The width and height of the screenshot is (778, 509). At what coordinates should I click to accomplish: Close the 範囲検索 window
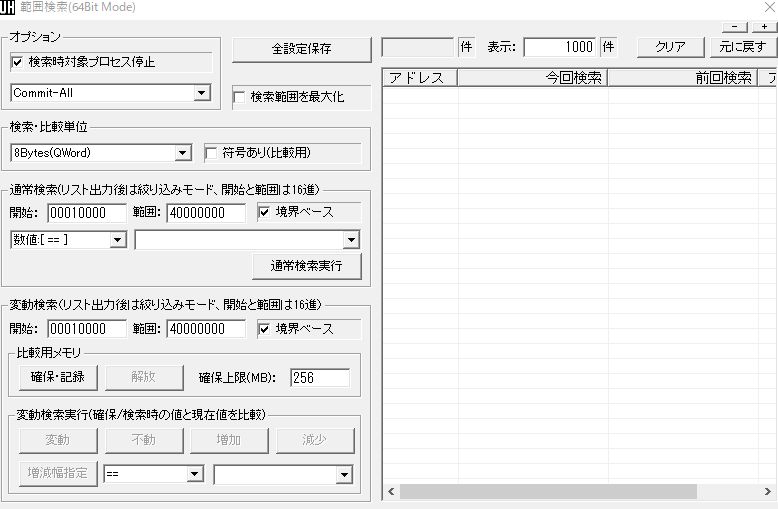point(769,7)
